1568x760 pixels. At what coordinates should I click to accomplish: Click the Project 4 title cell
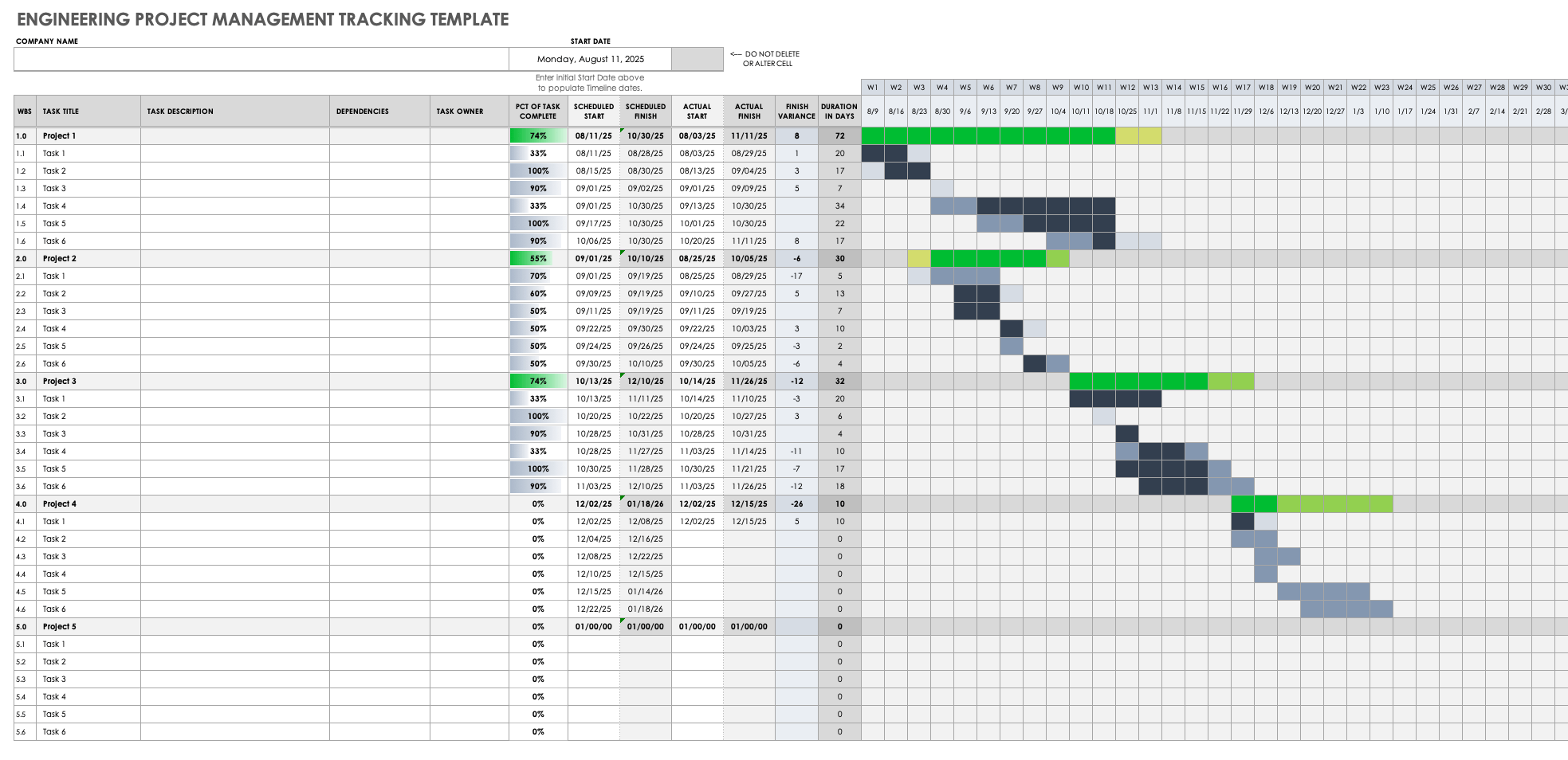tap(88, 503)
